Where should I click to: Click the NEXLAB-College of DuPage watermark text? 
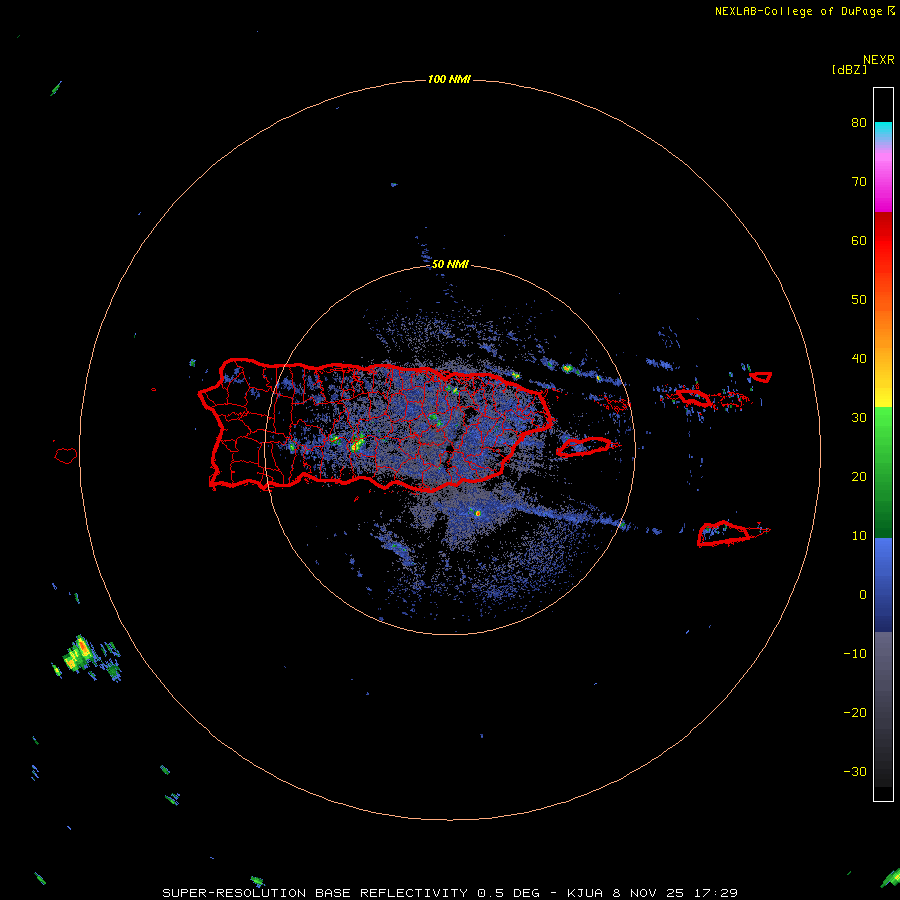point(798,11)
